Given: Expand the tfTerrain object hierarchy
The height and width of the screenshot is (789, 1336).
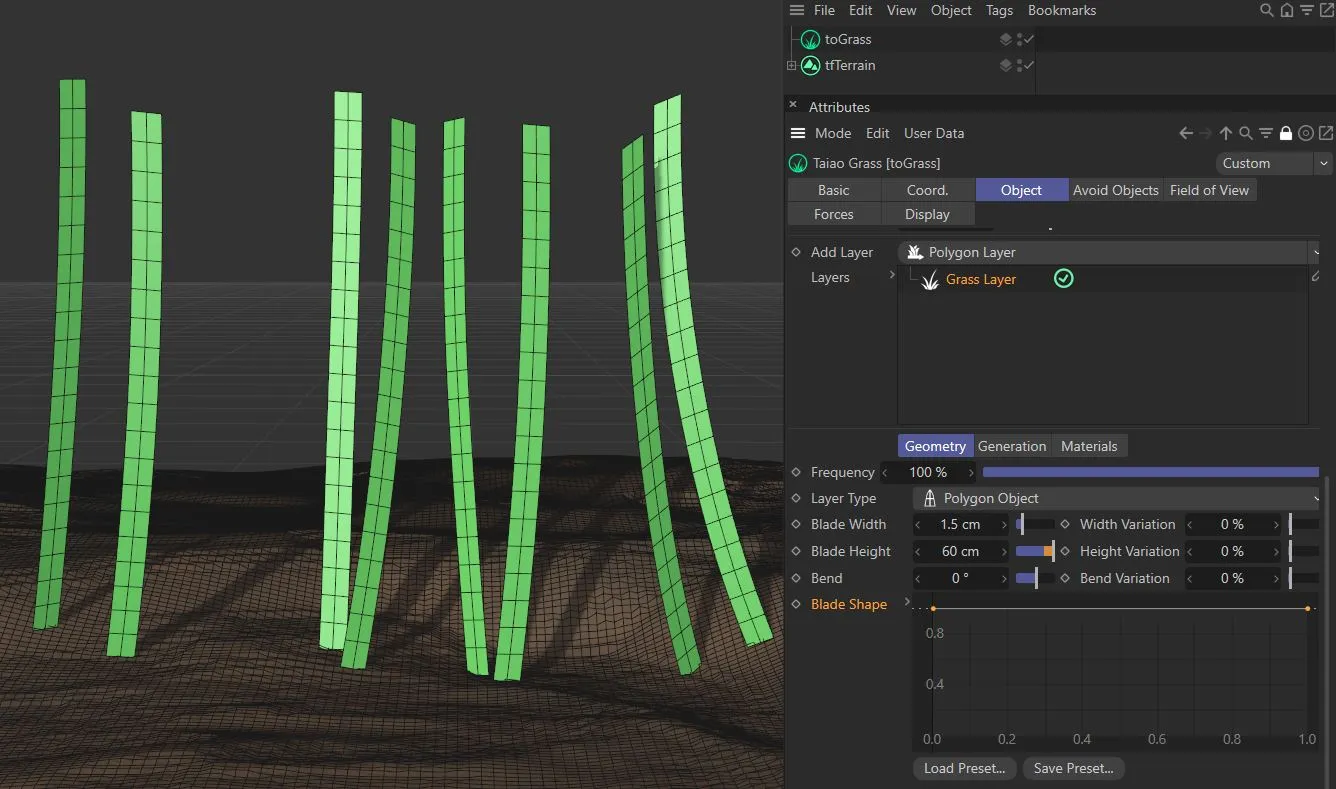Looking at the screenshot, I should click(789, 65).
